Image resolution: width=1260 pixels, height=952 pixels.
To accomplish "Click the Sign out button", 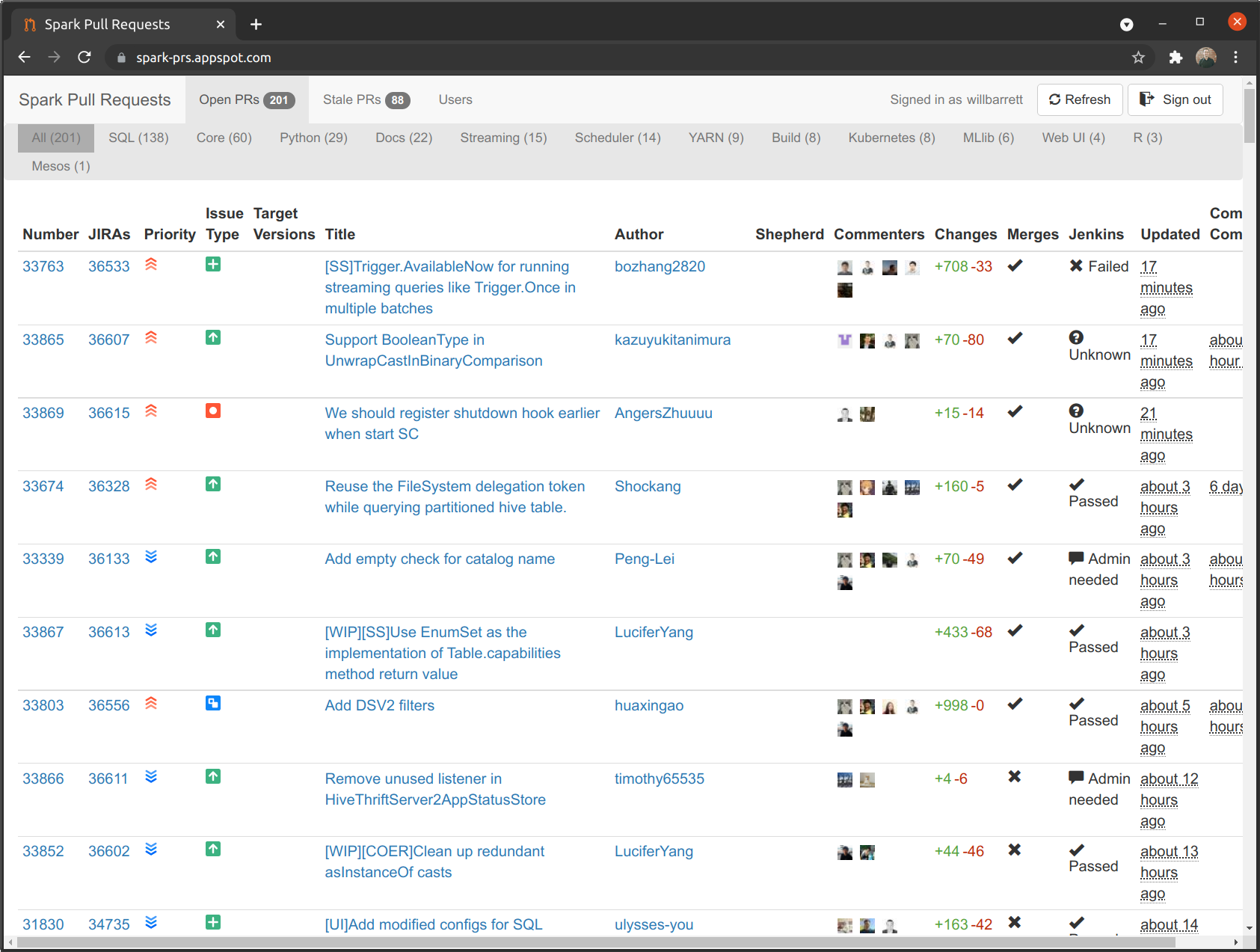I will click(x=1175, y=100).
